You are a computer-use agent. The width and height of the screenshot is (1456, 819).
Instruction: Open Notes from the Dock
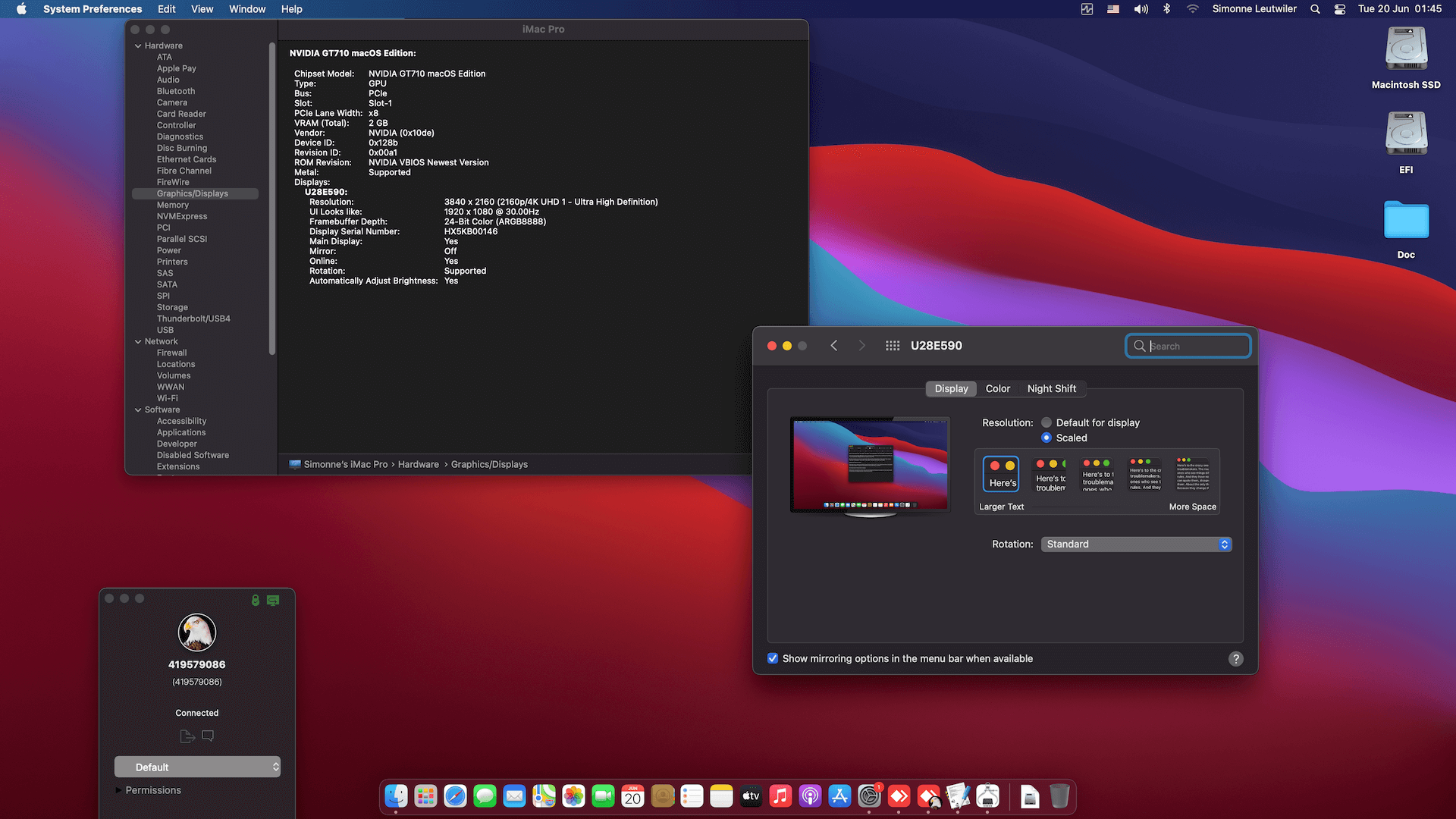point(721,796)
